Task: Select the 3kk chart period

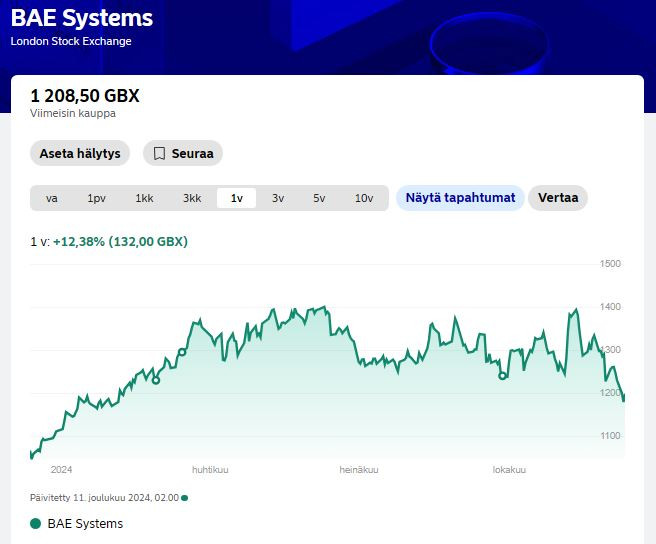Action: [192, 198]
